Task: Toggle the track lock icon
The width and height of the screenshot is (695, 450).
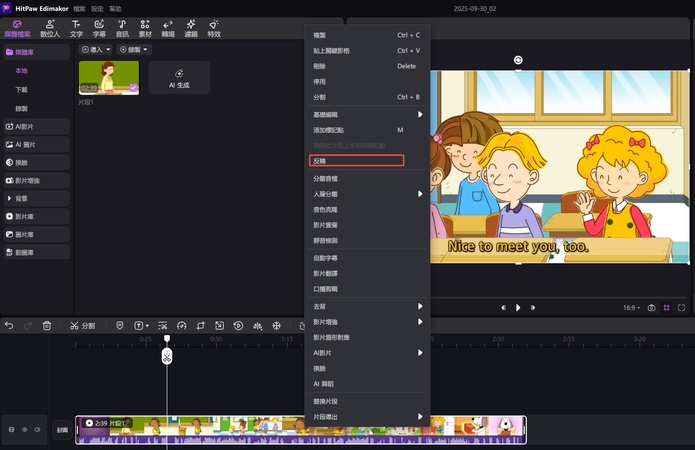Action: click(12, 429)
